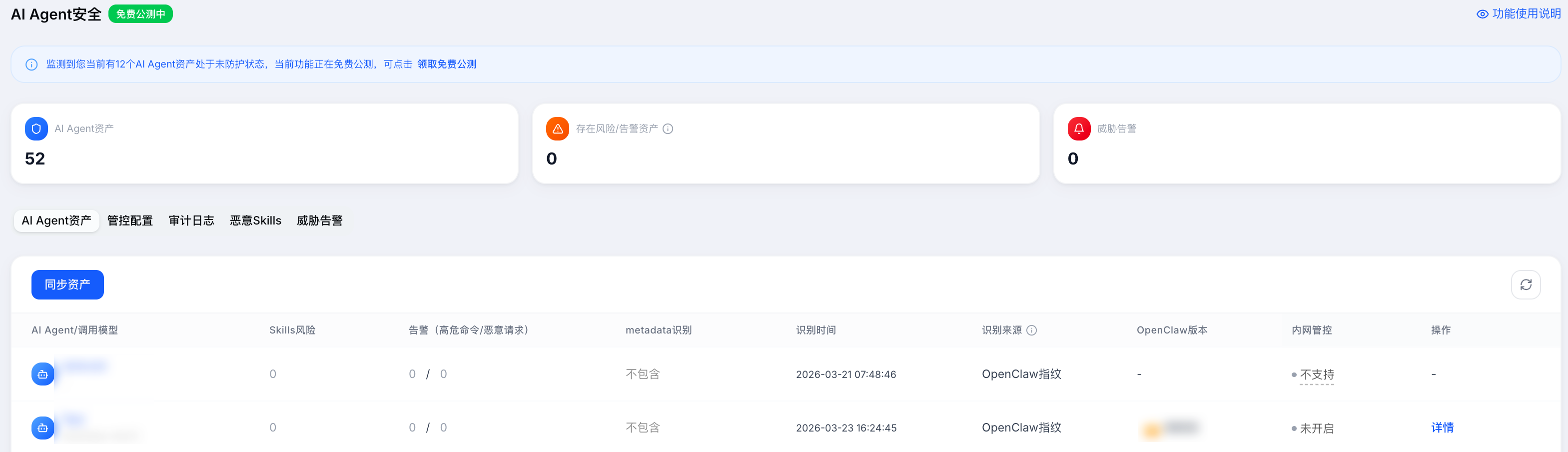
Task: Click the second row's robot agent icon
Action: click(42, 427)
